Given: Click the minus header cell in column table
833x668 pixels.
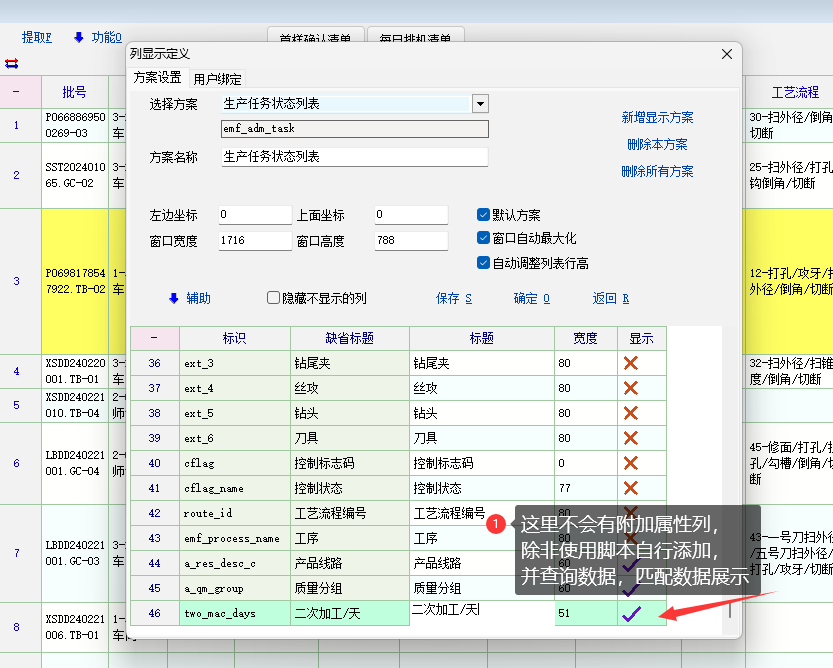Looking at the screenshot, I should 153,338.
